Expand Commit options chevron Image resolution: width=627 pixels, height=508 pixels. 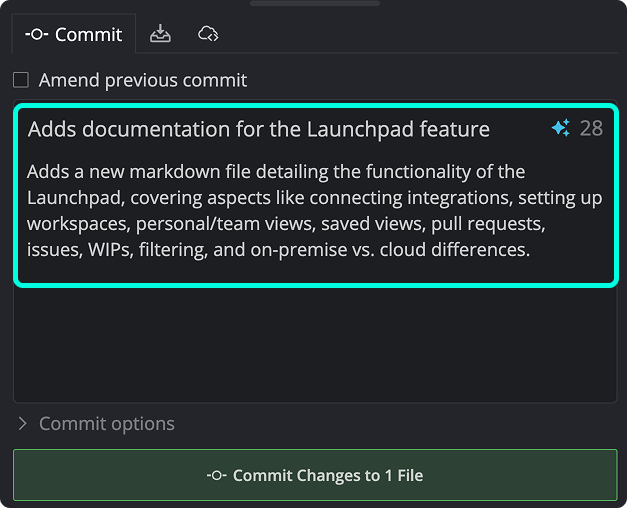pyautogui.click(x=23, y=424)
